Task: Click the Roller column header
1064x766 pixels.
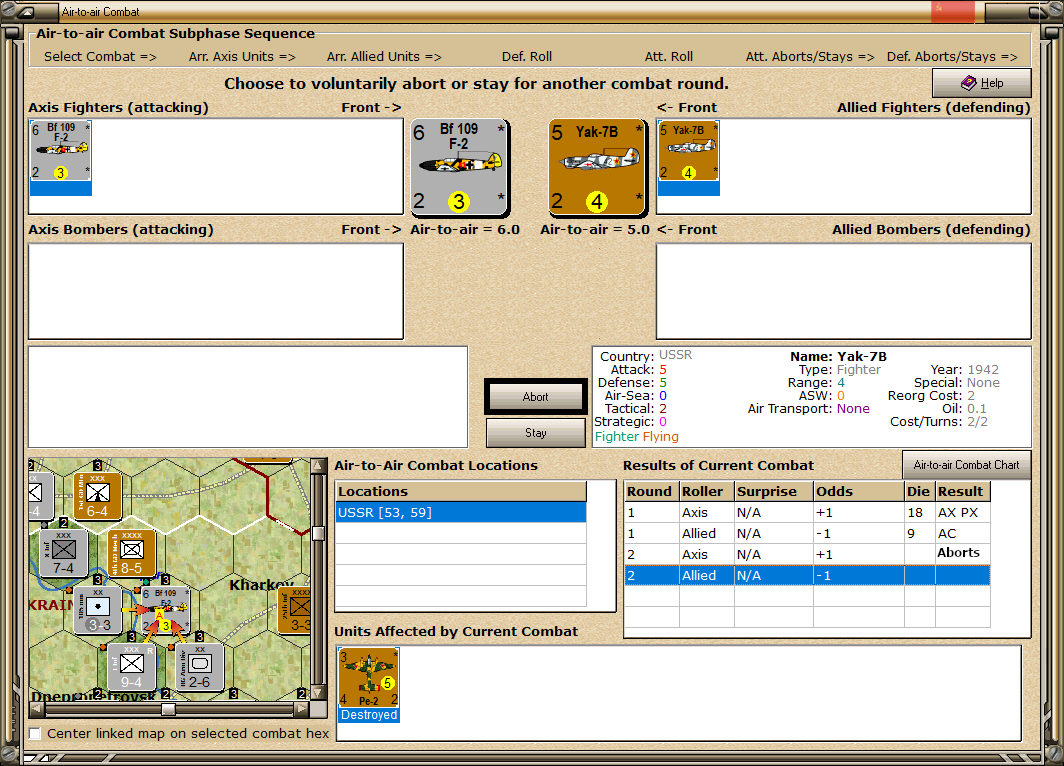Action: pos(706,491)
